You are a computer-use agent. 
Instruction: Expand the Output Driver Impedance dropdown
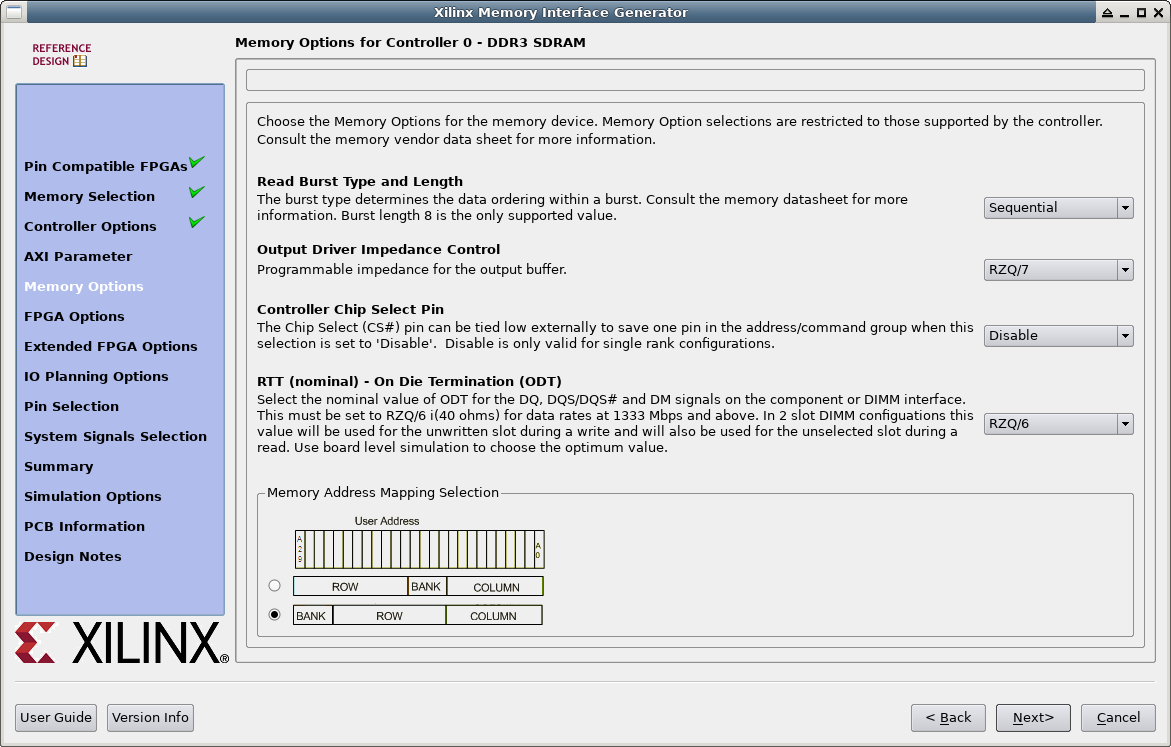(1058, 270)
